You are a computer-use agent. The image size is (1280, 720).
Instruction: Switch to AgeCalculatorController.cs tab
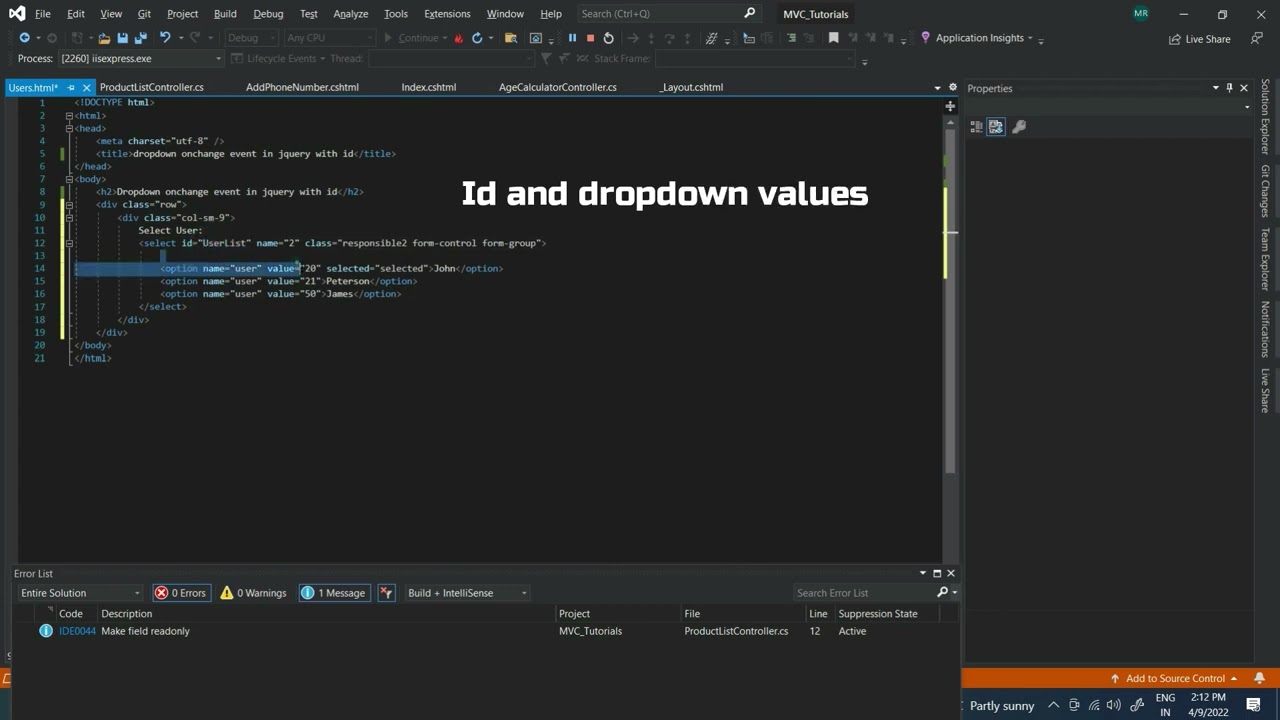(558, 87)
